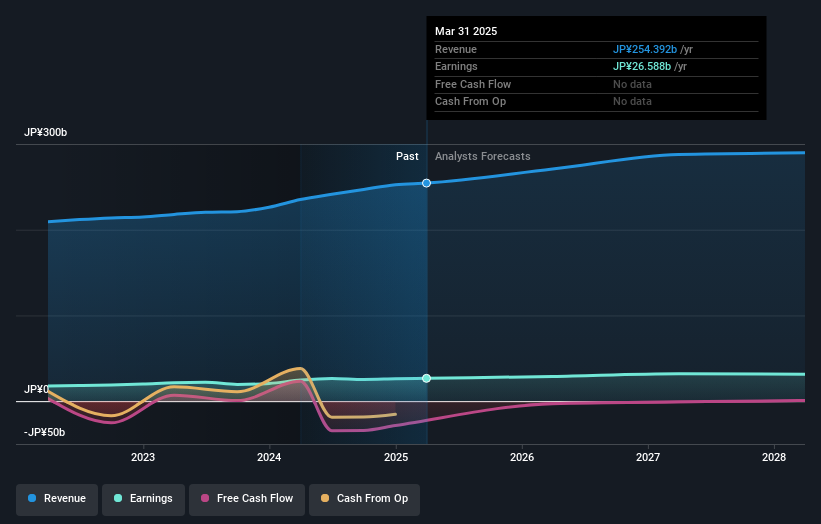Click the Earnings tooltip row label
The height and width of the screenshot is (524, 821).
tap(456, 66)
